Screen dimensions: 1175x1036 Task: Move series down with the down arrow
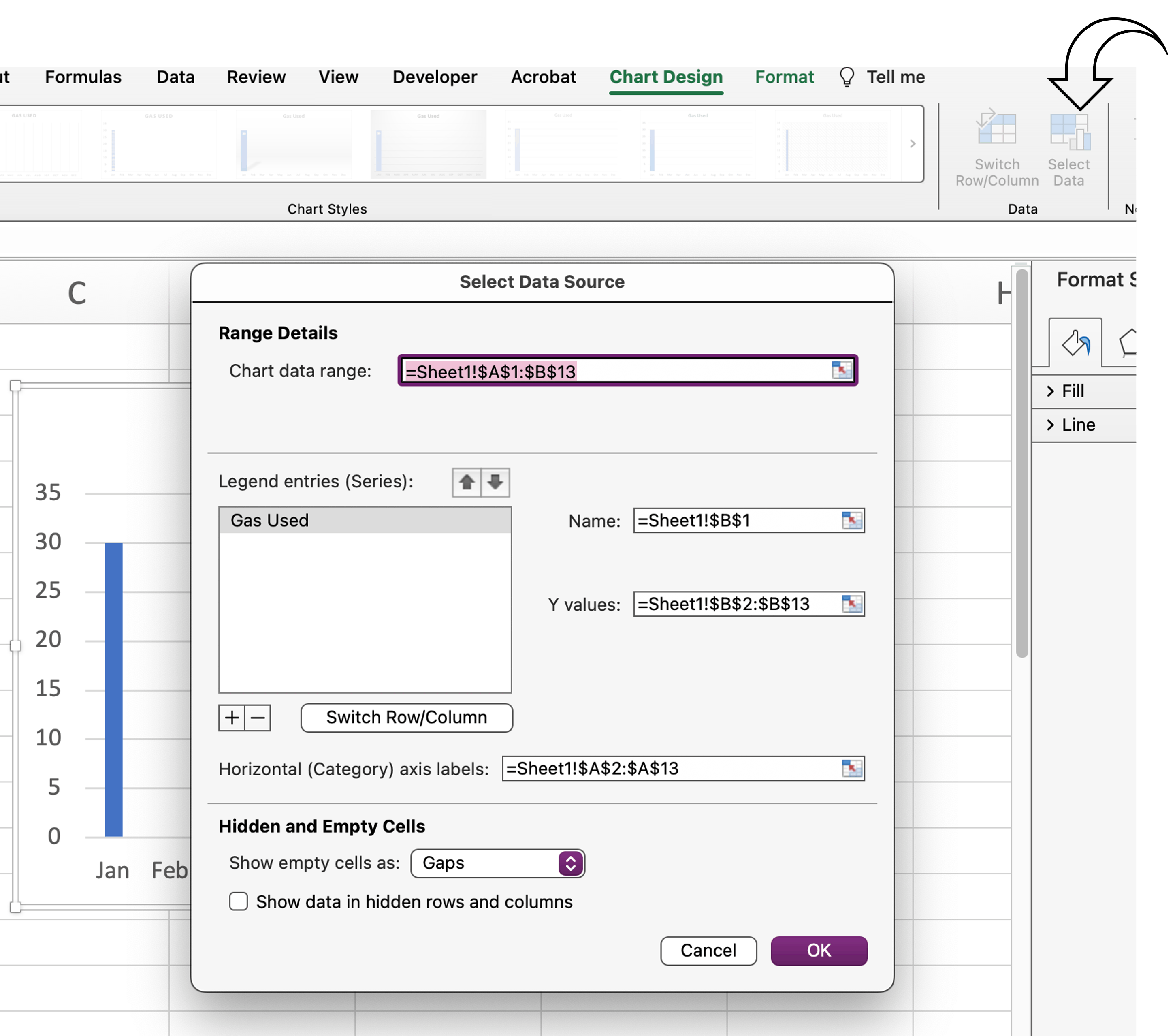(495, 482)
